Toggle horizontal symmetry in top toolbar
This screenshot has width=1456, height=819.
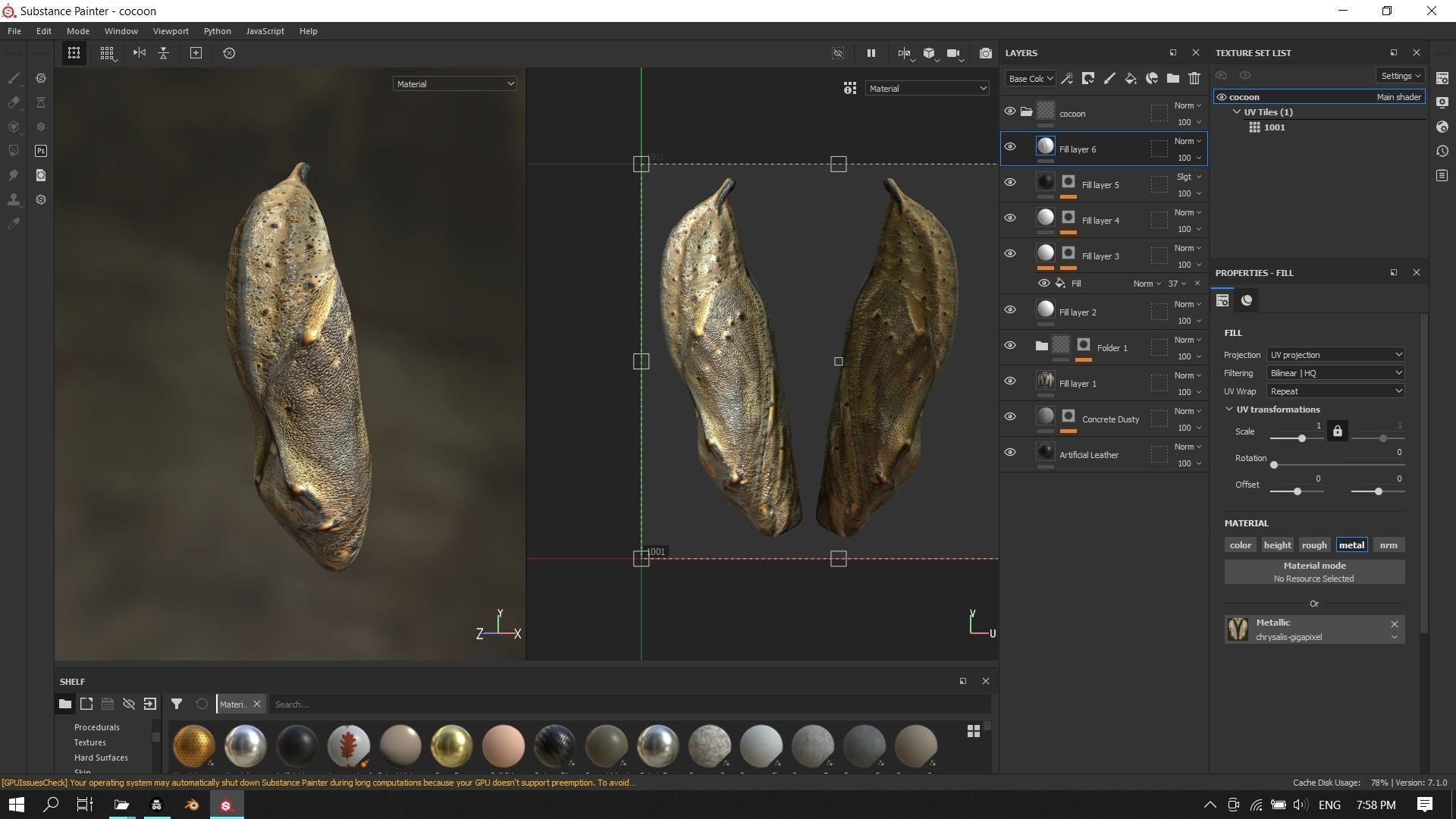[140, 53]
